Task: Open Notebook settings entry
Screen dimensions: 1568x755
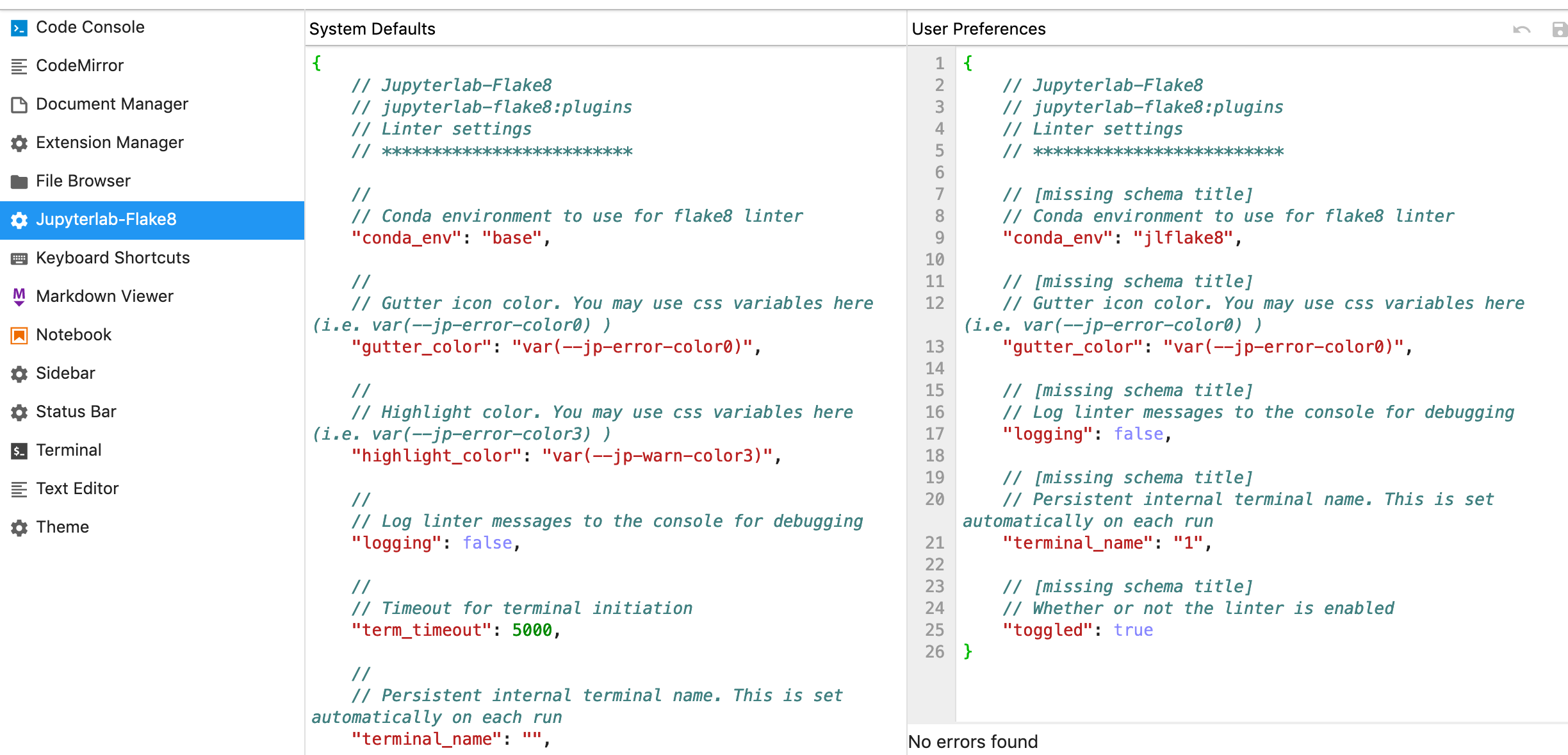Action: click(x=152, y=335)
